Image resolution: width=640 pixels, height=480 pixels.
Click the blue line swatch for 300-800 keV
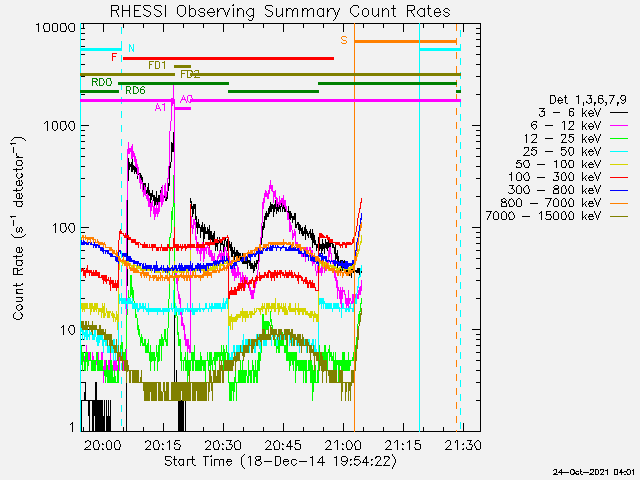tap(619, 191)
